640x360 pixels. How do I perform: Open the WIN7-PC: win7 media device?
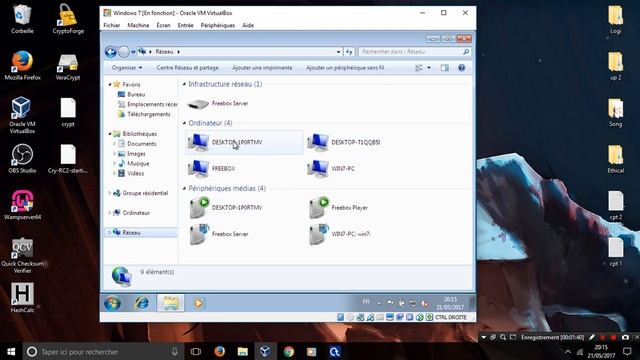[x=340, y=234]
